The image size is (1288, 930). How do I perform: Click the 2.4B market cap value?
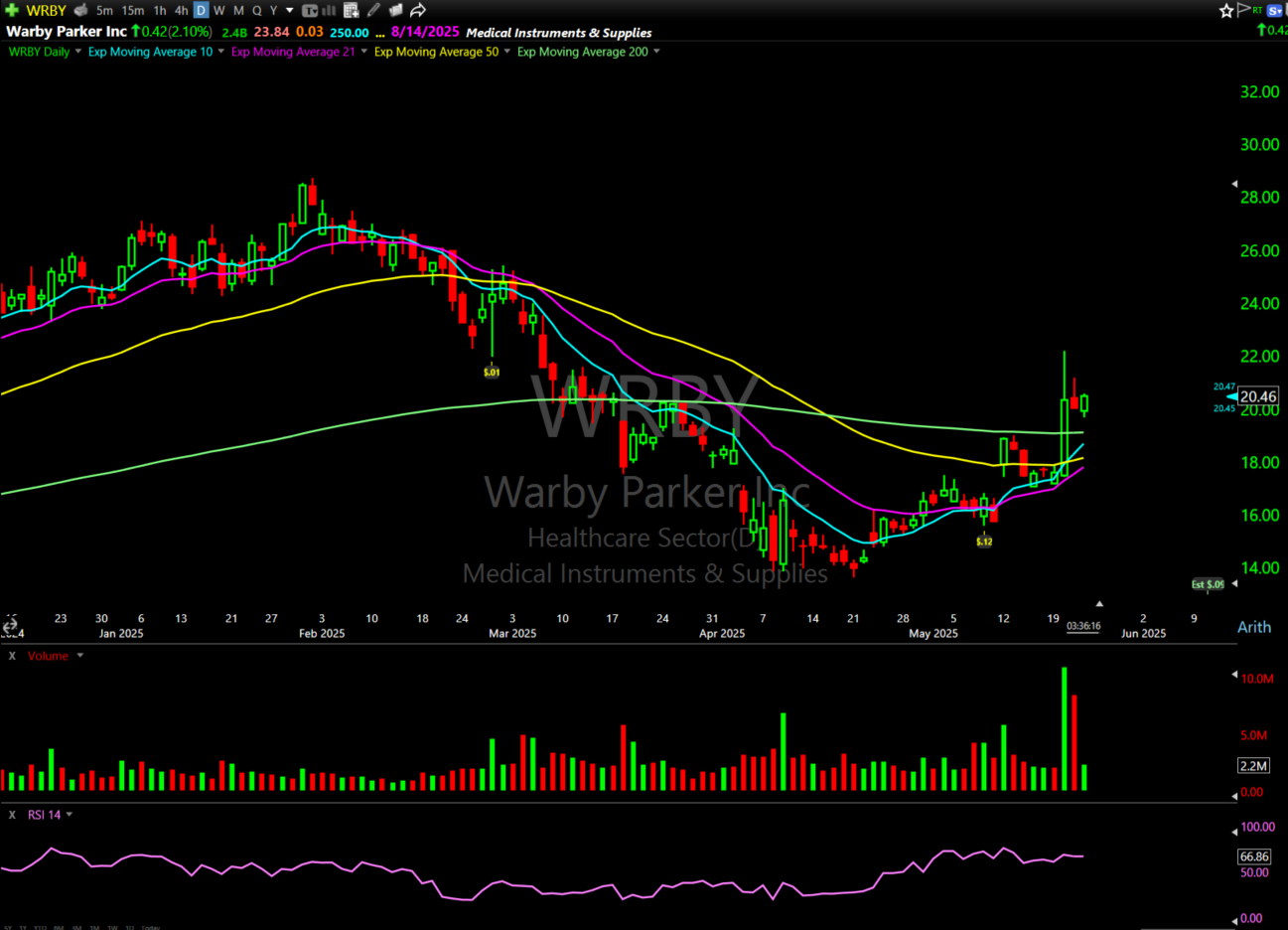click(234, 33)
